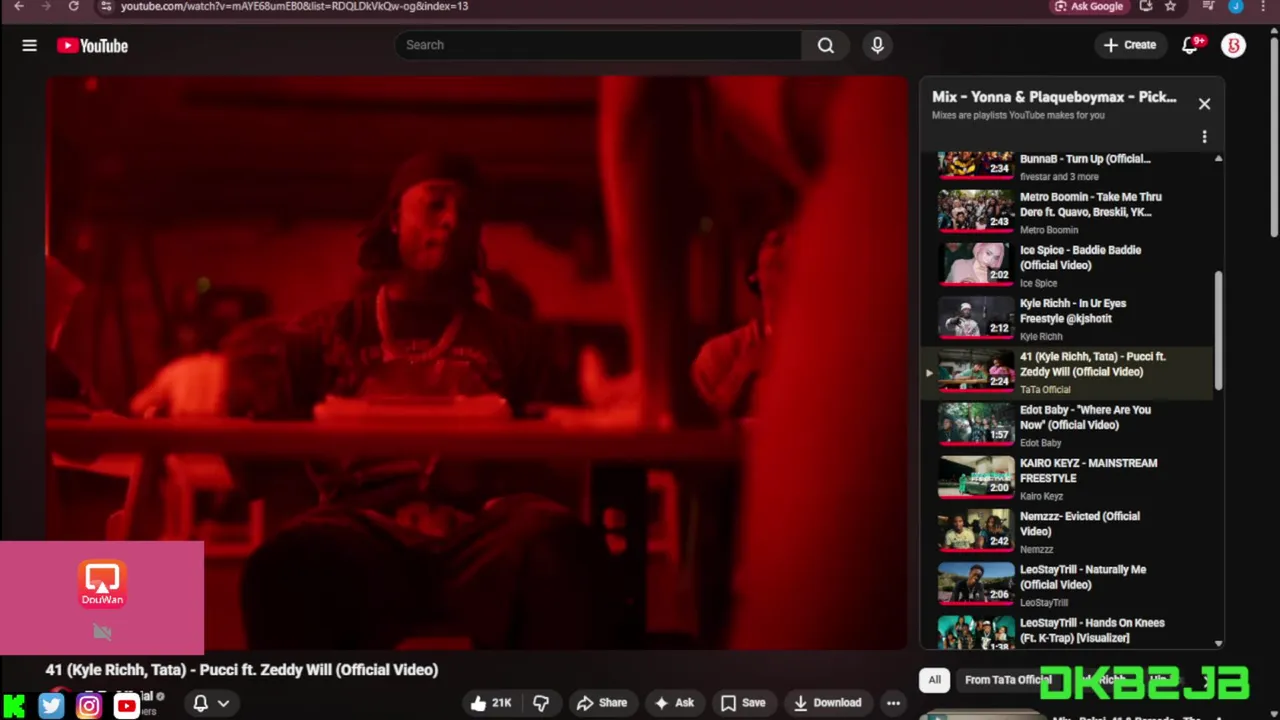The height and width of the screenshot is (720, 1280).
Task: Open the Twitter overlay icon
Action: point(52,706)
